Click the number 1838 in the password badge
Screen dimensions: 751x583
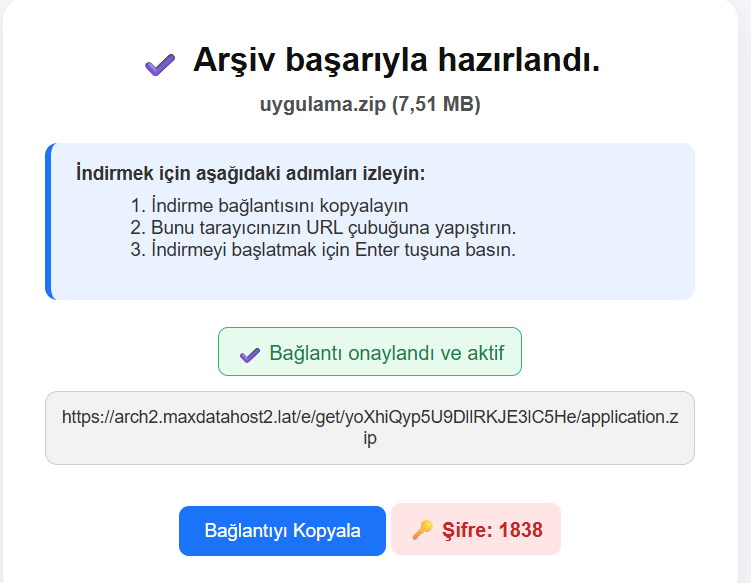coord(521,530)
